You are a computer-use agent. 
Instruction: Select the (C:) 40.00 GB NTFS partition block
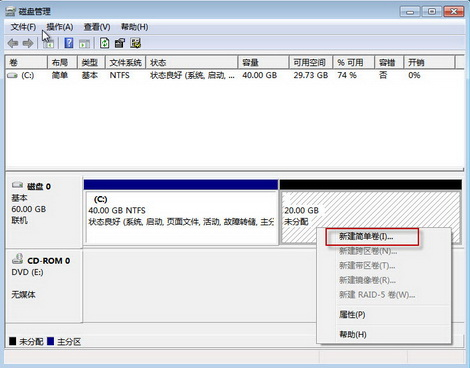point(181,212)
